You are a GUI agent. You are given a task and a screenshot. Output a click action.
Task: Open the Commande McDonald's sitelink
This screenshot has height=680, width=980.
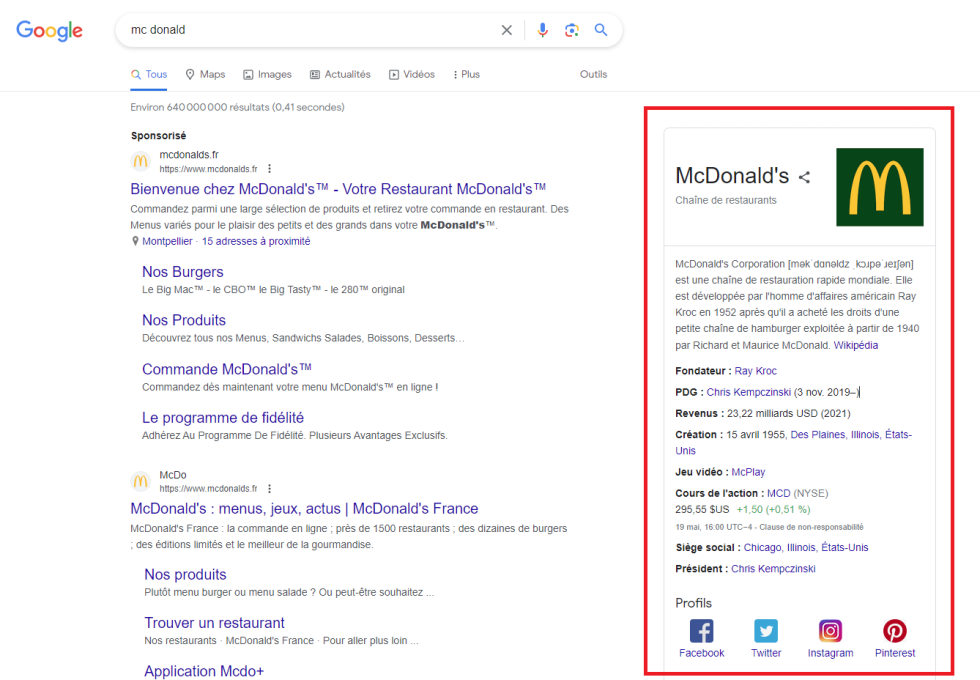click(227, 369)
